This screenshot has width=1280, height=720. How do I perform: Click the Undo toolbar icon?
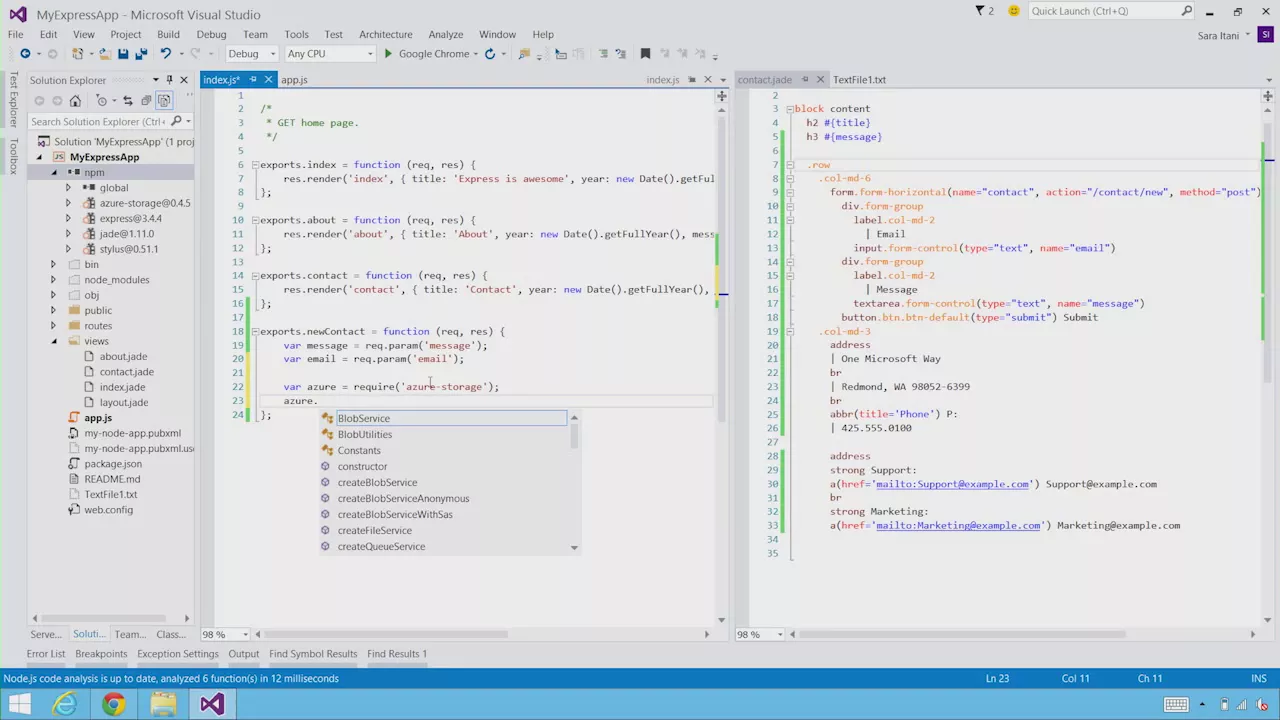[x=165, y=54]
